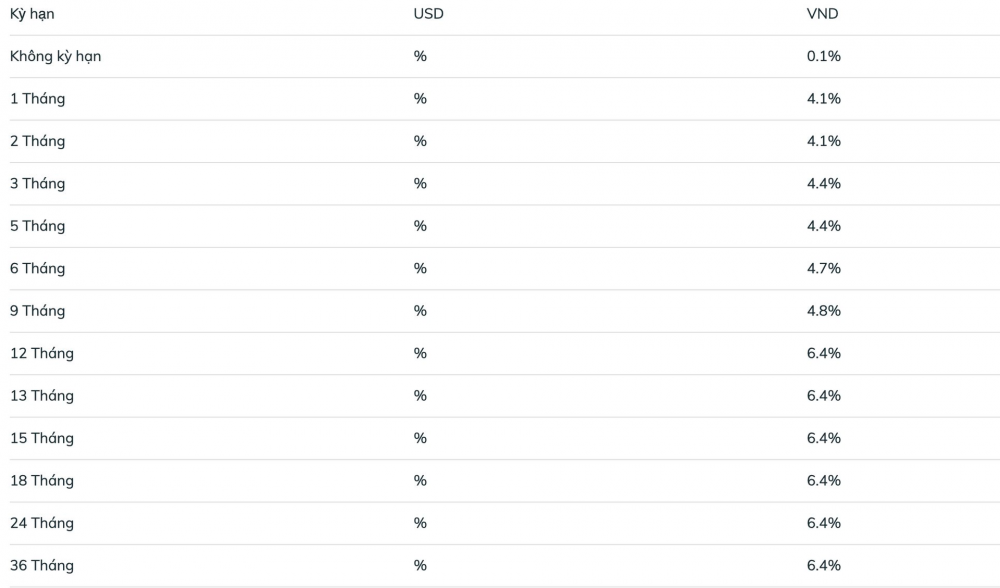Click the VND column header
The height and width of the screenshot is (588, 1000).
(822, 14)
